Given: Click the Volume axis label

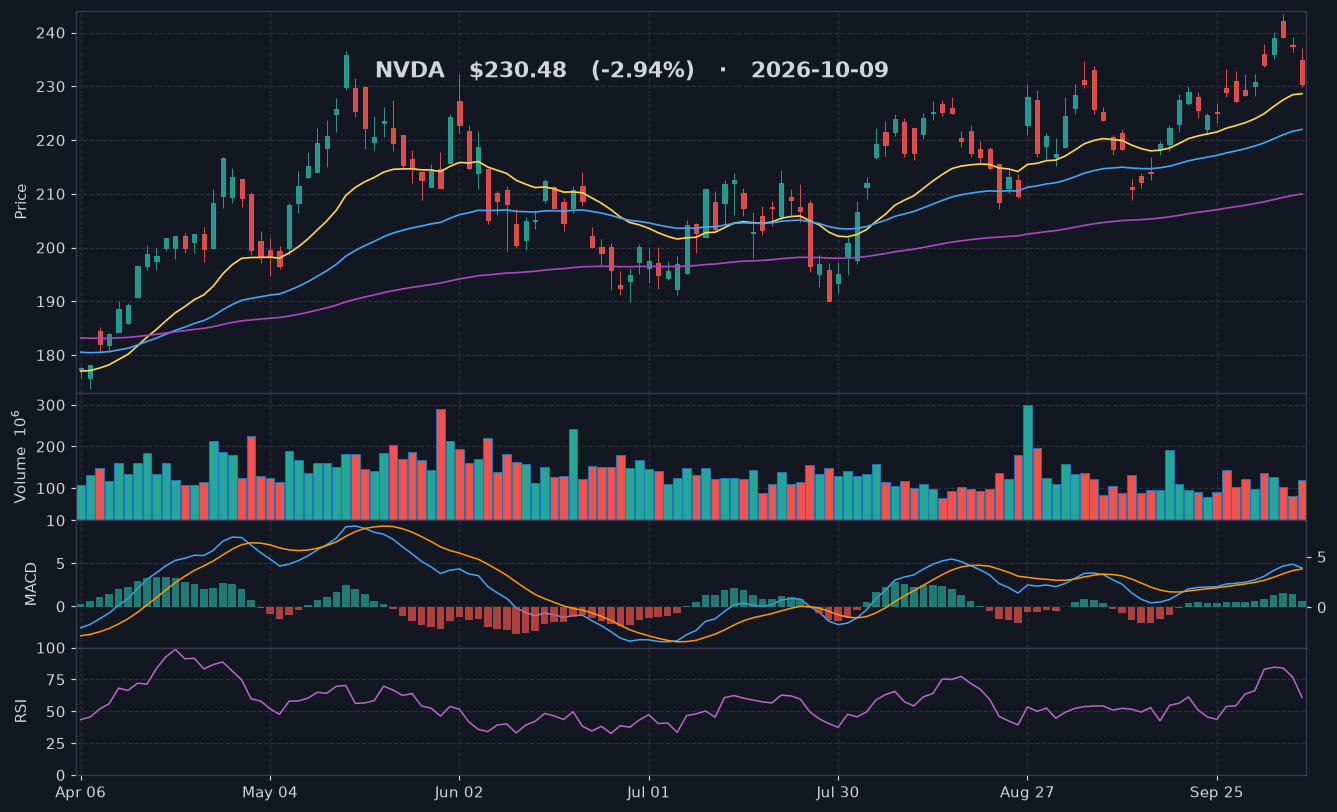Looking at the screenshot, I should (x=21, y=457).
